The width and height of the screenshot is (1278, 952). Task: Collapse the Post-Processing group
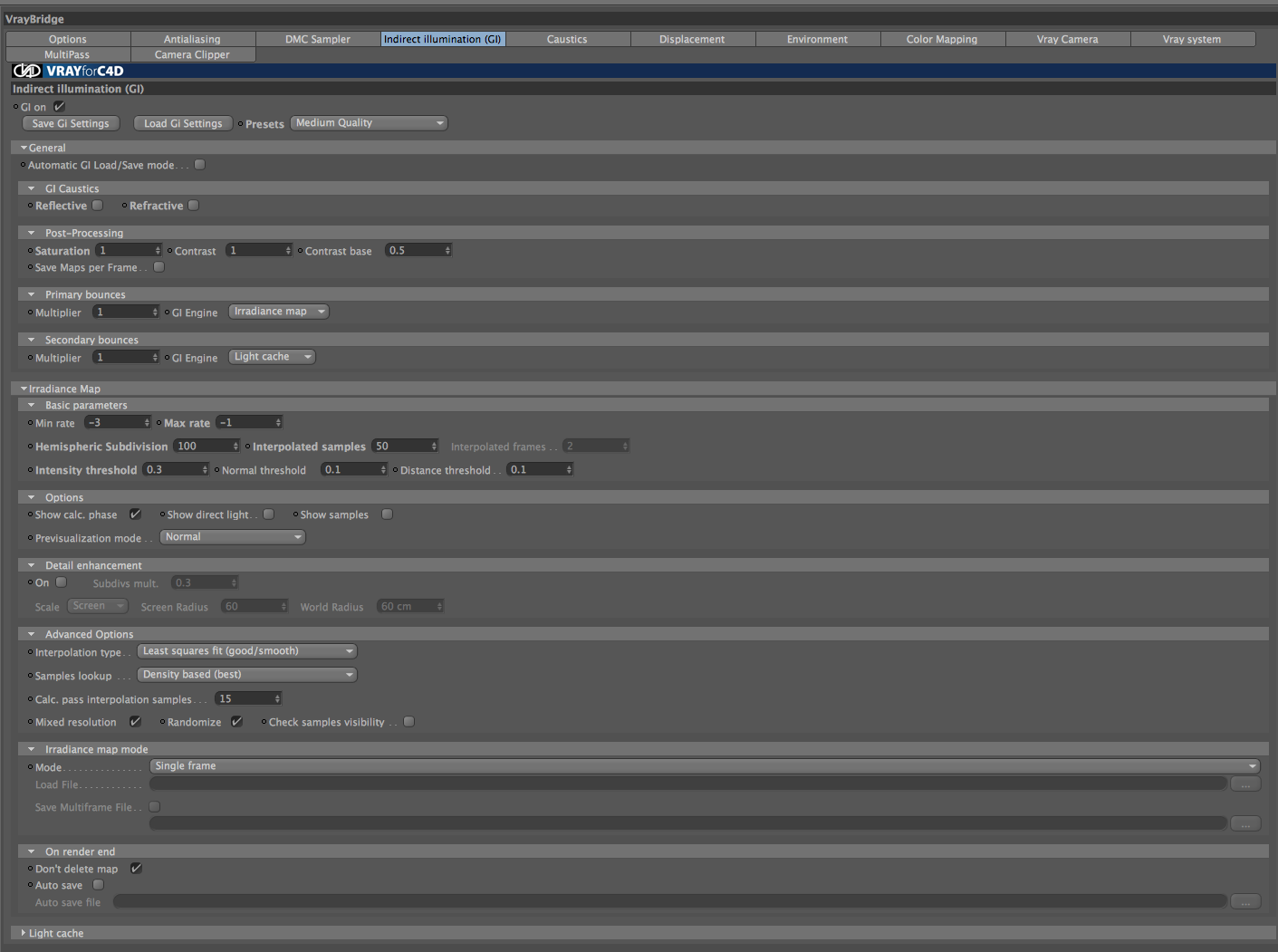(31, 233)
